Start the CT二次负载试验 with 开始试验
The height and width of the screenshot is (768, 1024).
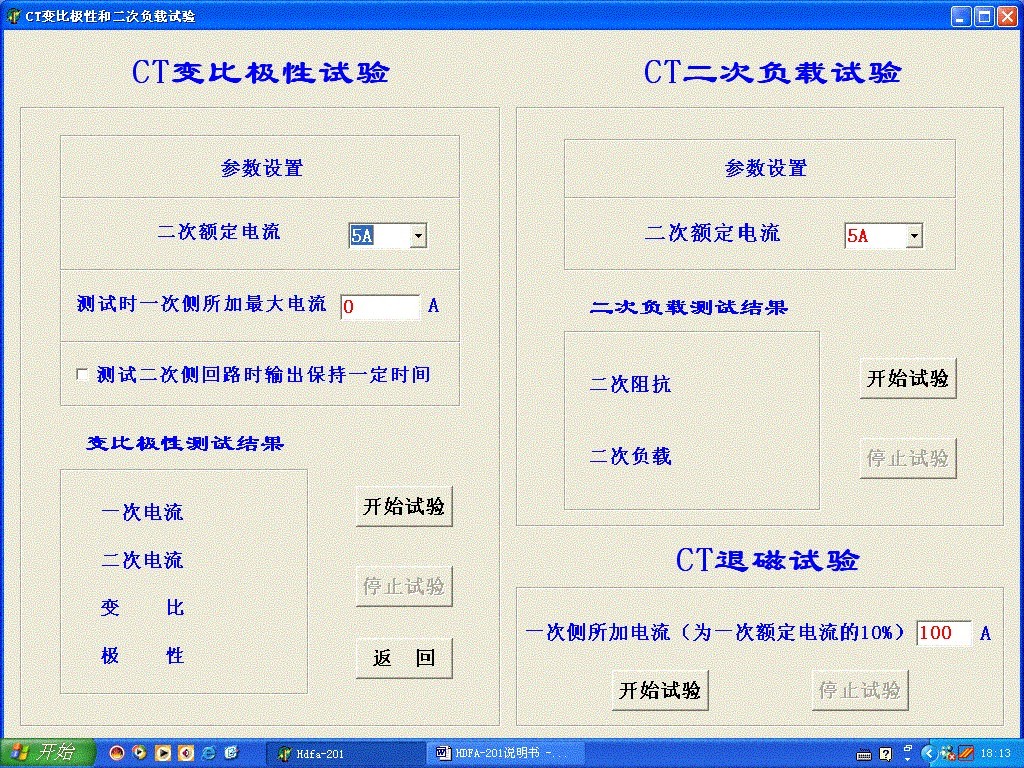coord(907,377)
